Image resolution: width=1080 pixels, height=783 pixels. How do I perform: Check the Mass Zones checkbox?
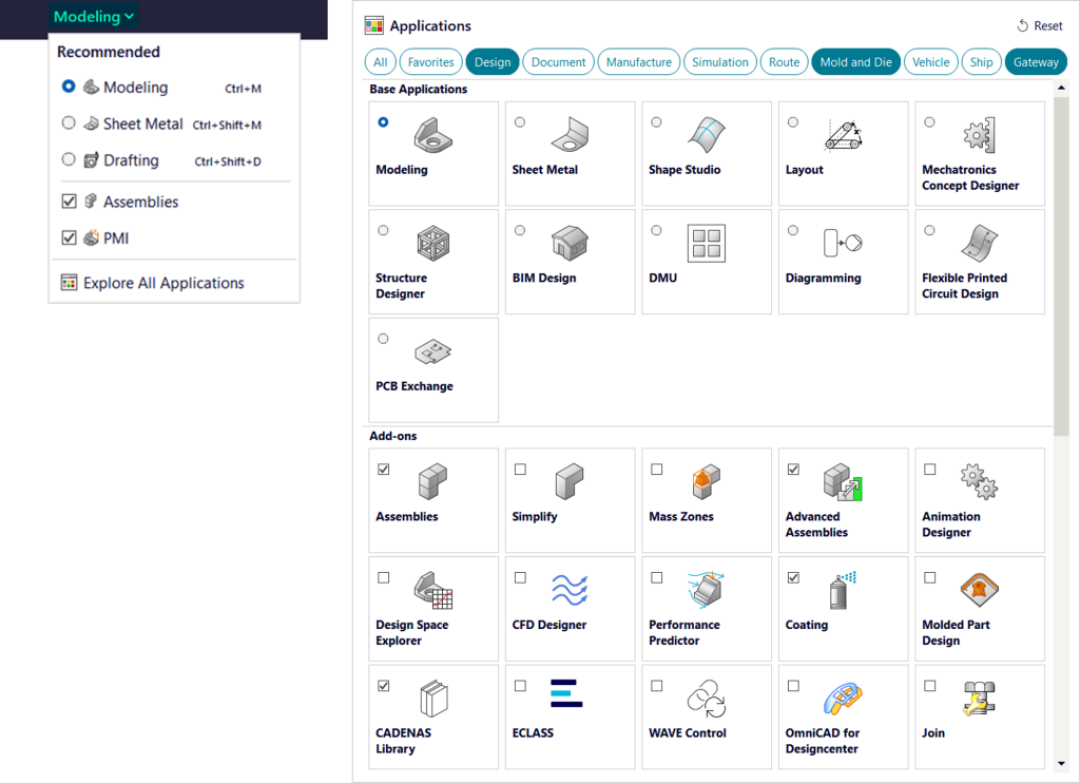(657, 469)
